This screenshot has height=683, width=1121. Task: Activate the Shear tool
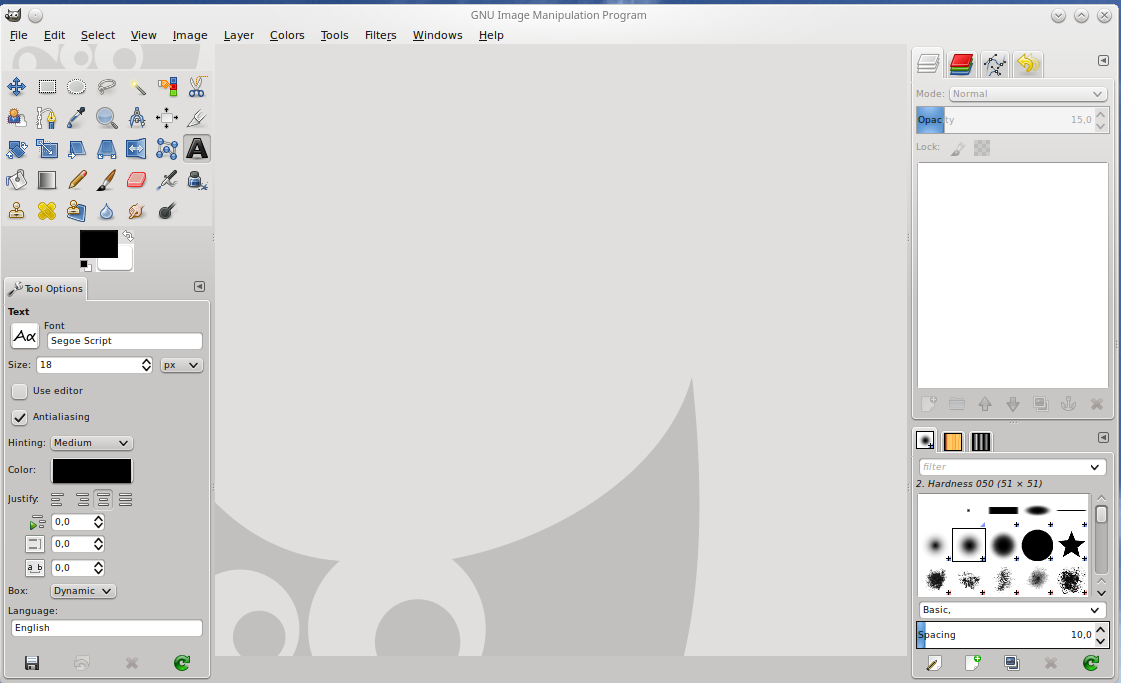[76, 149]
